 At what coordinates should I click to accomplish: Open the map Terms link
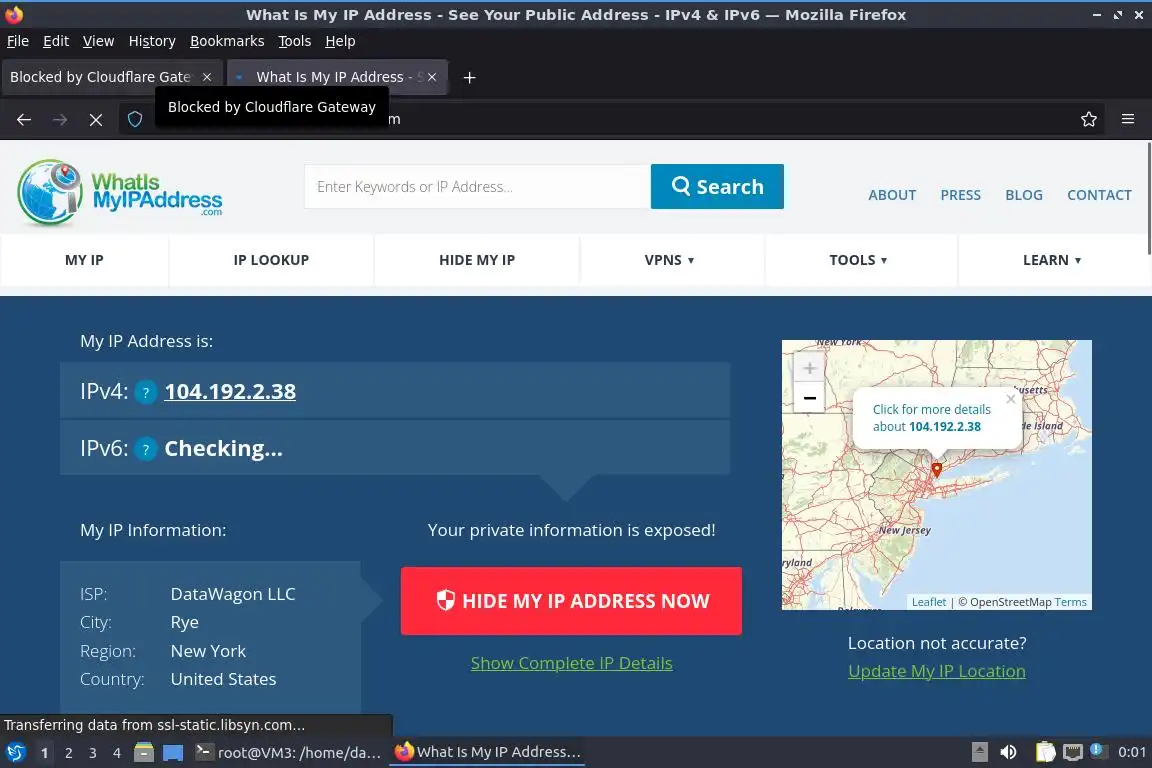pos(1070,602)
